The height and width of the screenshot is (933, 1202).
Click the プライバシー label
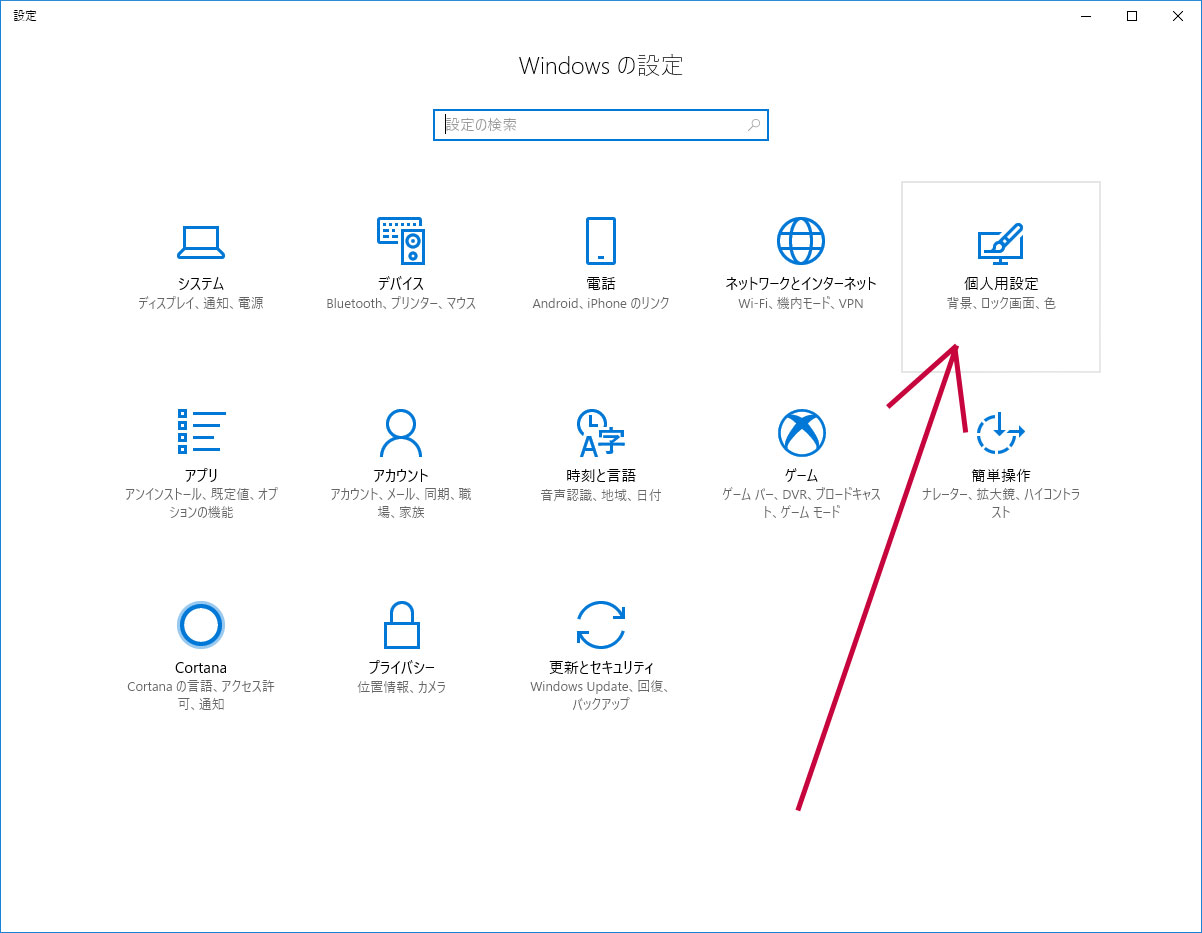pyautogui.click(x=401, y=667)
